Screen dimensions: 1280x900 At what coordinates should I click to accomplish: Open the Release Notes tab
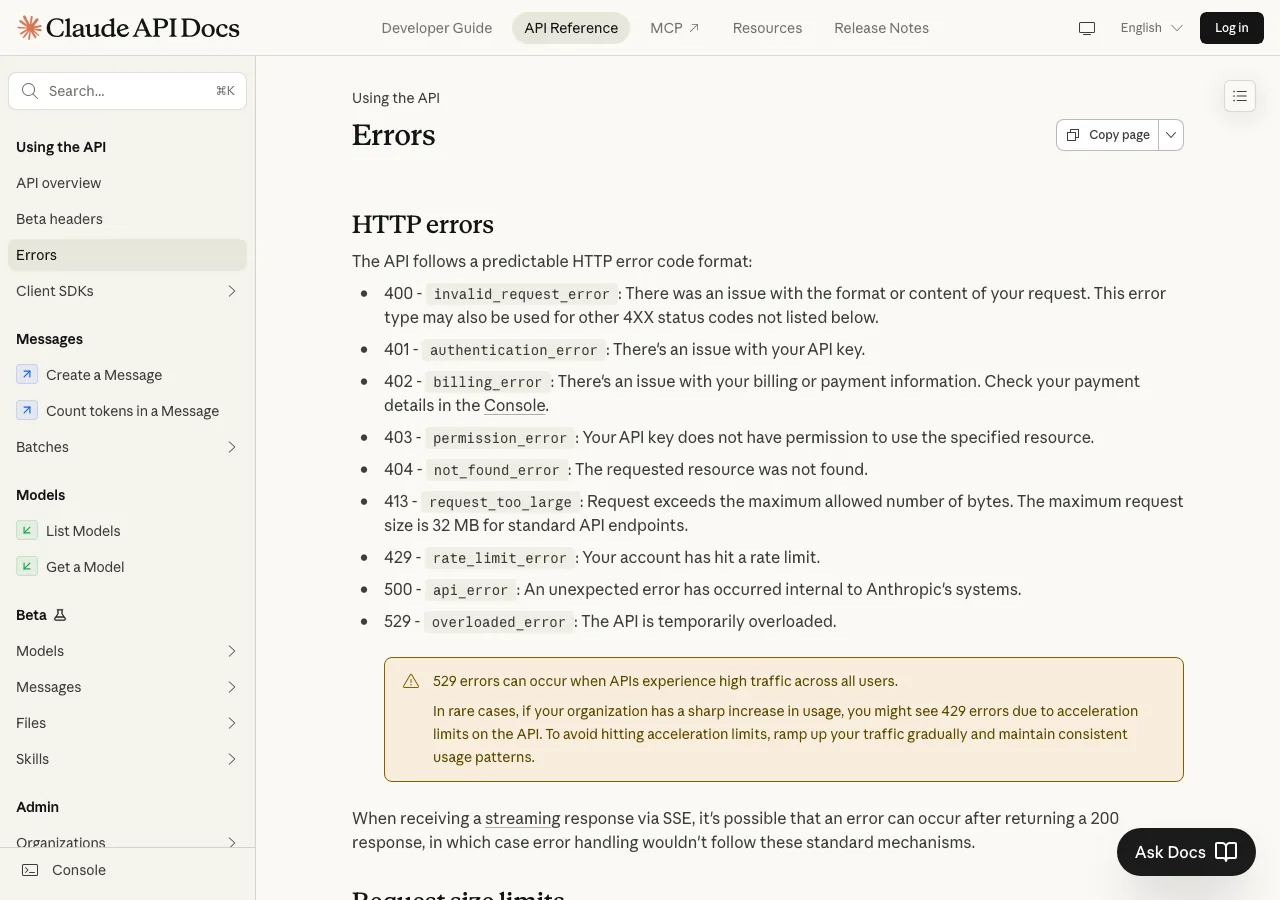tap(882, 28)
